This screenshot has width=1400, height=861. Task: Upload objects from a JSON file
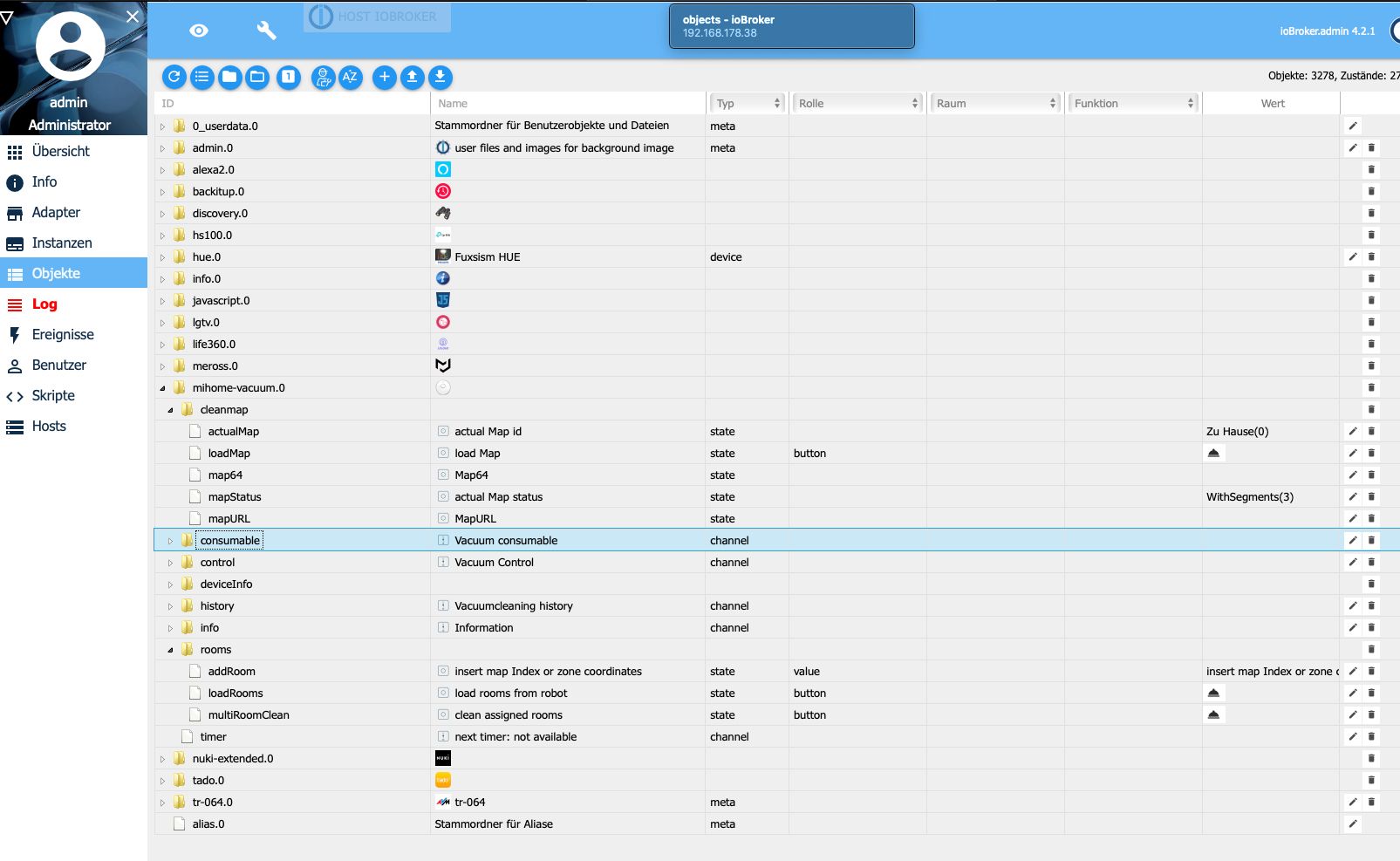(413, 77)
